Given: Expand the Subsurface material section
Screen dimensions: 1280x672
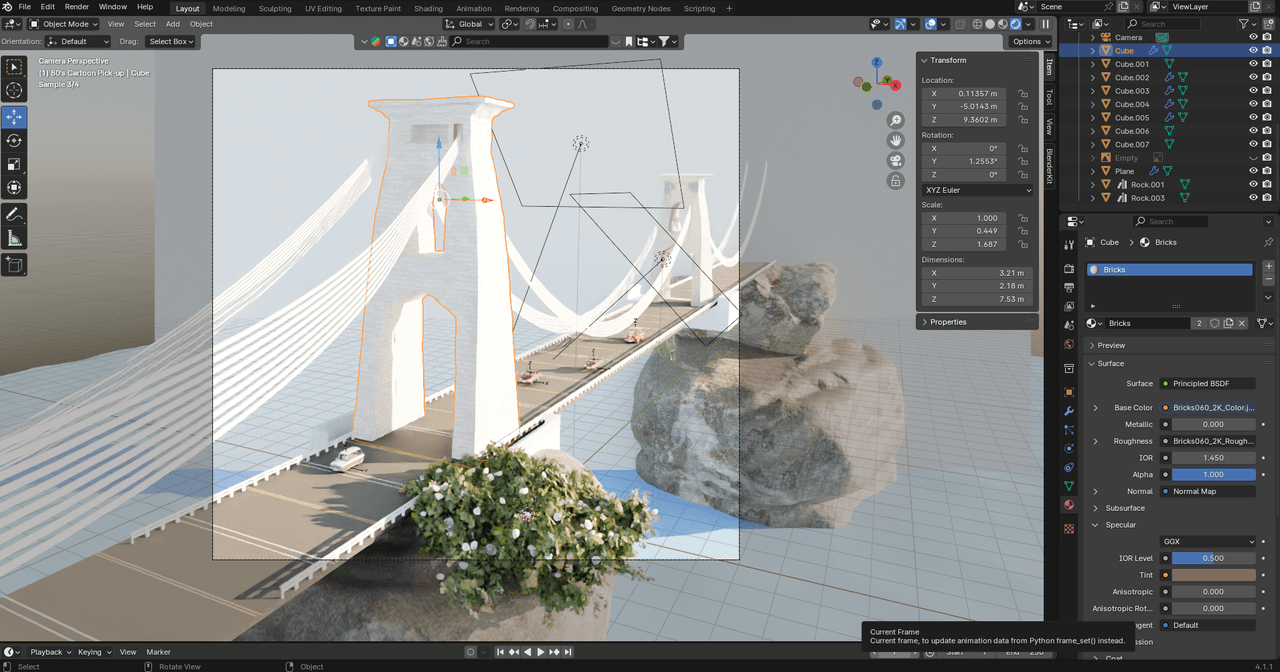Looking at the screenshot, I should point(1124,508).
